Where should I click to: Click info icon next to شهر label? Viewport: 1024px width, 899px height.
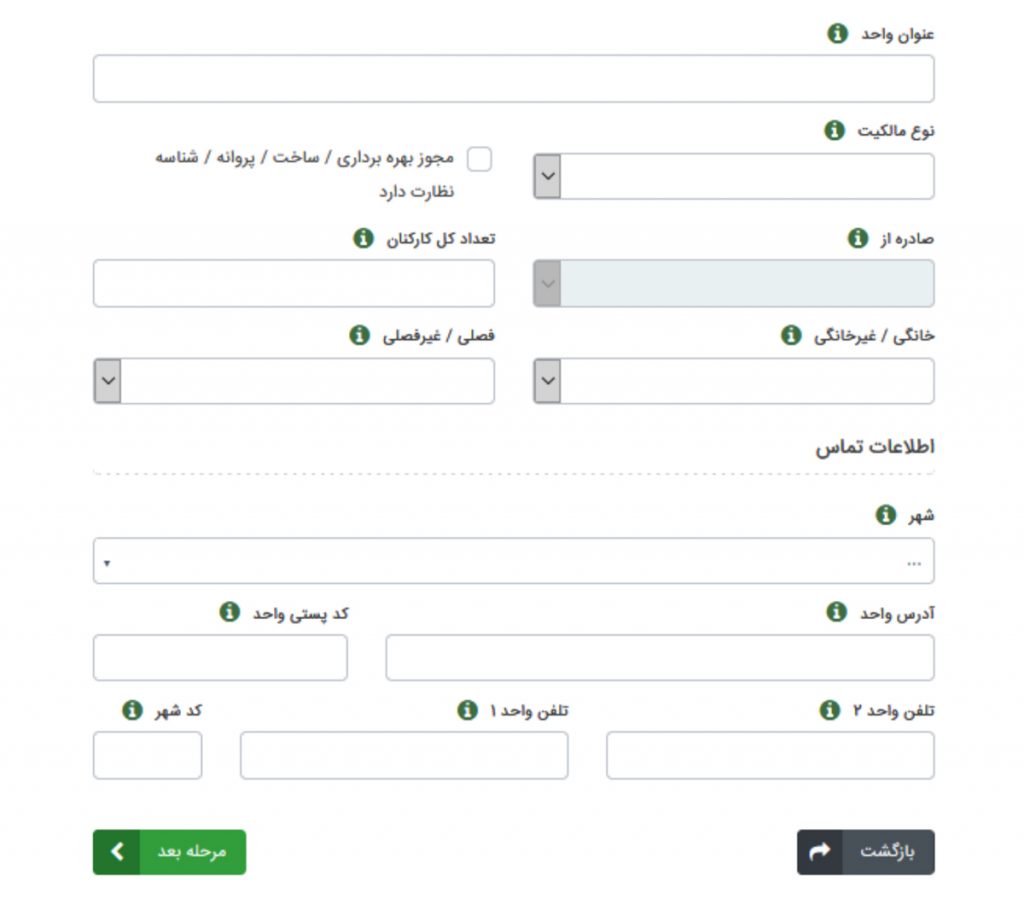[x=885, y=515]
